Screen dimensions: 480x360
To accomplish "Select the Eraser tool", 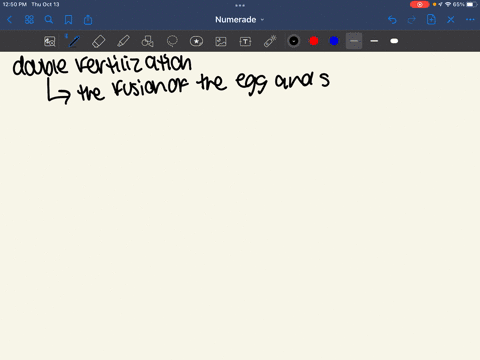I will click(98, 41).
